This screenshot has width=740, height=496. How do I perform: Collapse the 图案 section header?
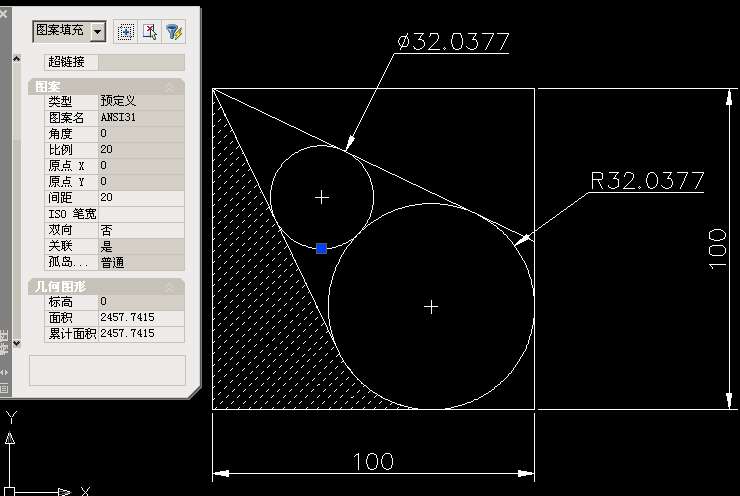[x=106, y=87]
